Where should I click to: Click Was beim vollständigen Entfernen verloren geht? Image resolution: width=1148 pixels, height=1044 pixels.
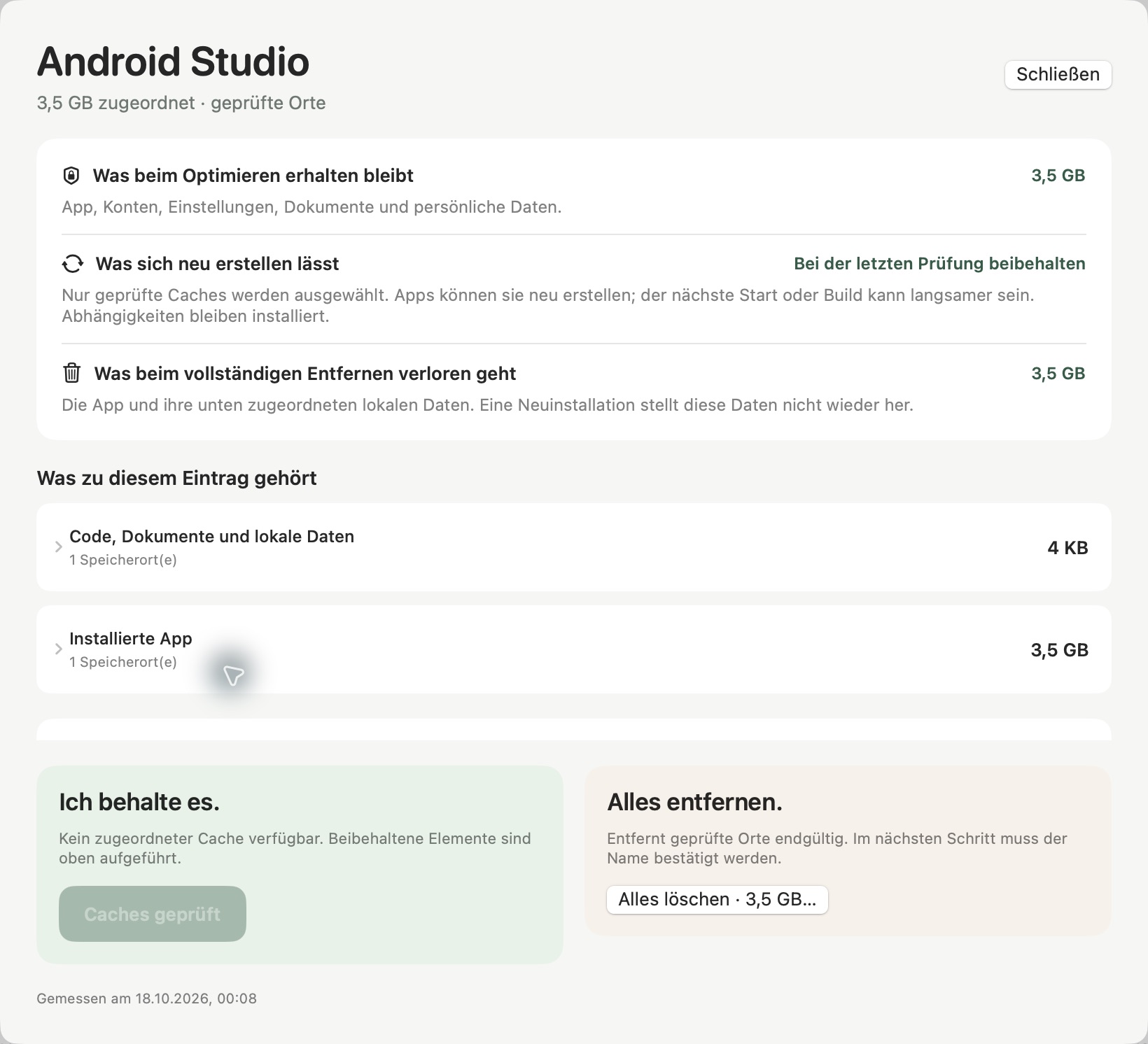pyautogui.click(x=304, y=374)
